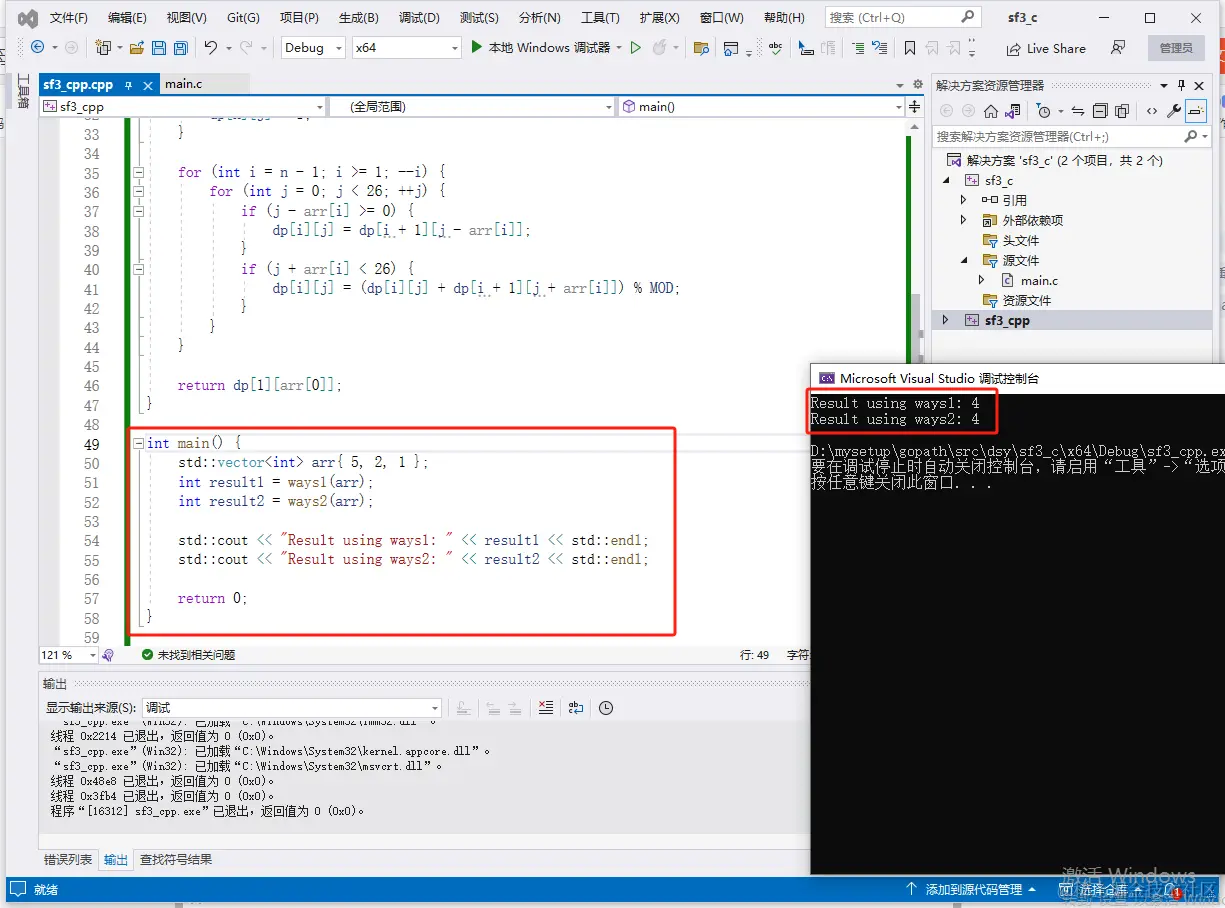Image resolution: width=1225 pixels, height=908 pixels.
Task: Click the increase indent toolbar icon
Action: 859,47
